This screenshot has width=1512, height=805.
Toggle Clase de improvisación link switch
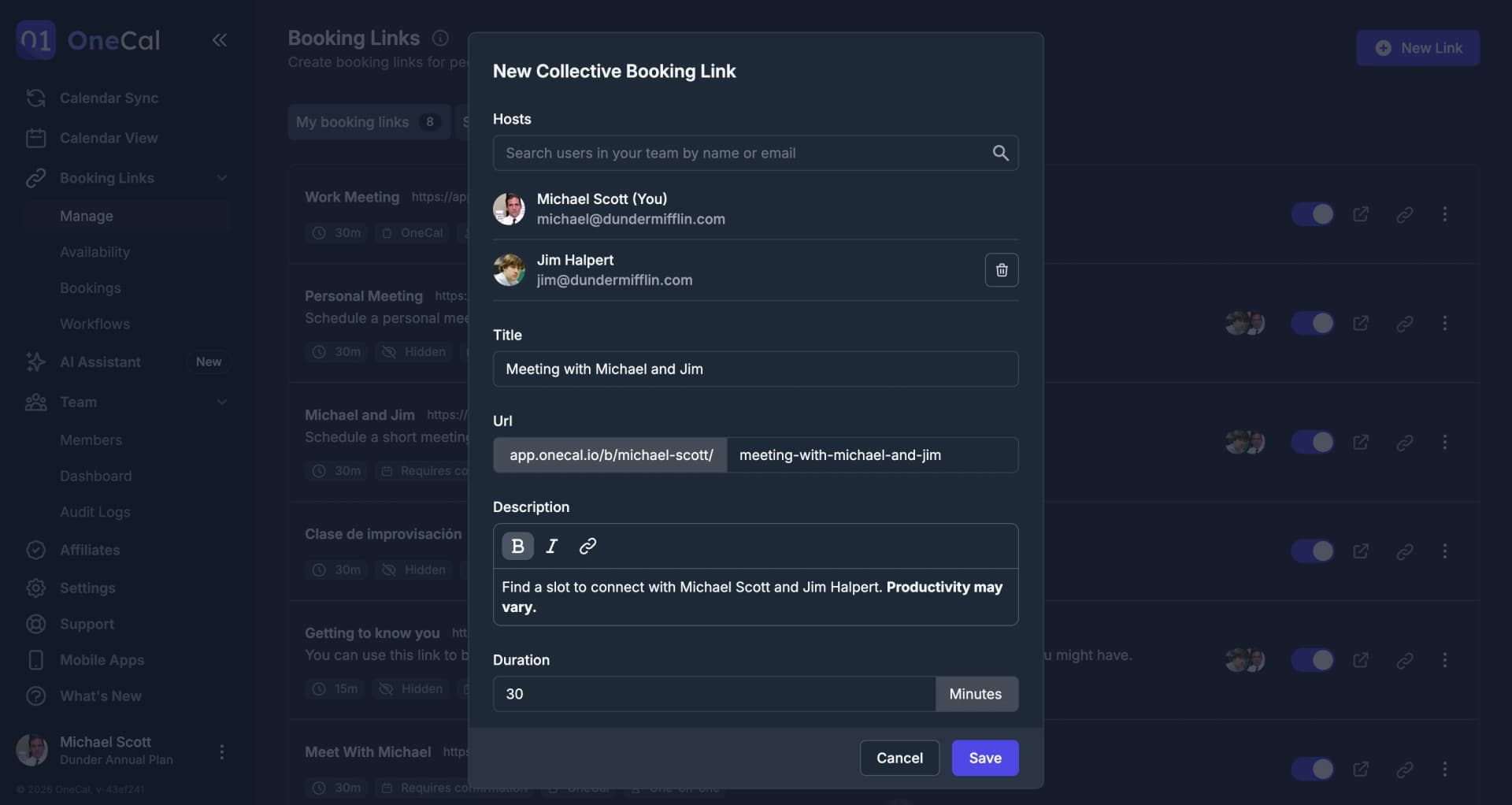tap(1313, 551)
